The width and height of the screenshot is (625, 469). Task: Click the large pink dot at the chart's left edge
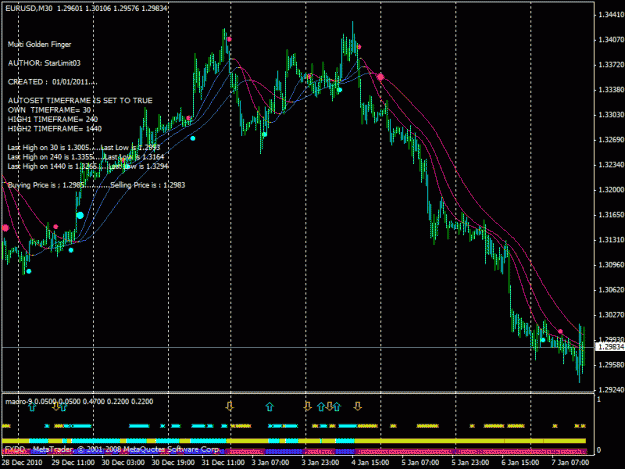pos(5,228)
